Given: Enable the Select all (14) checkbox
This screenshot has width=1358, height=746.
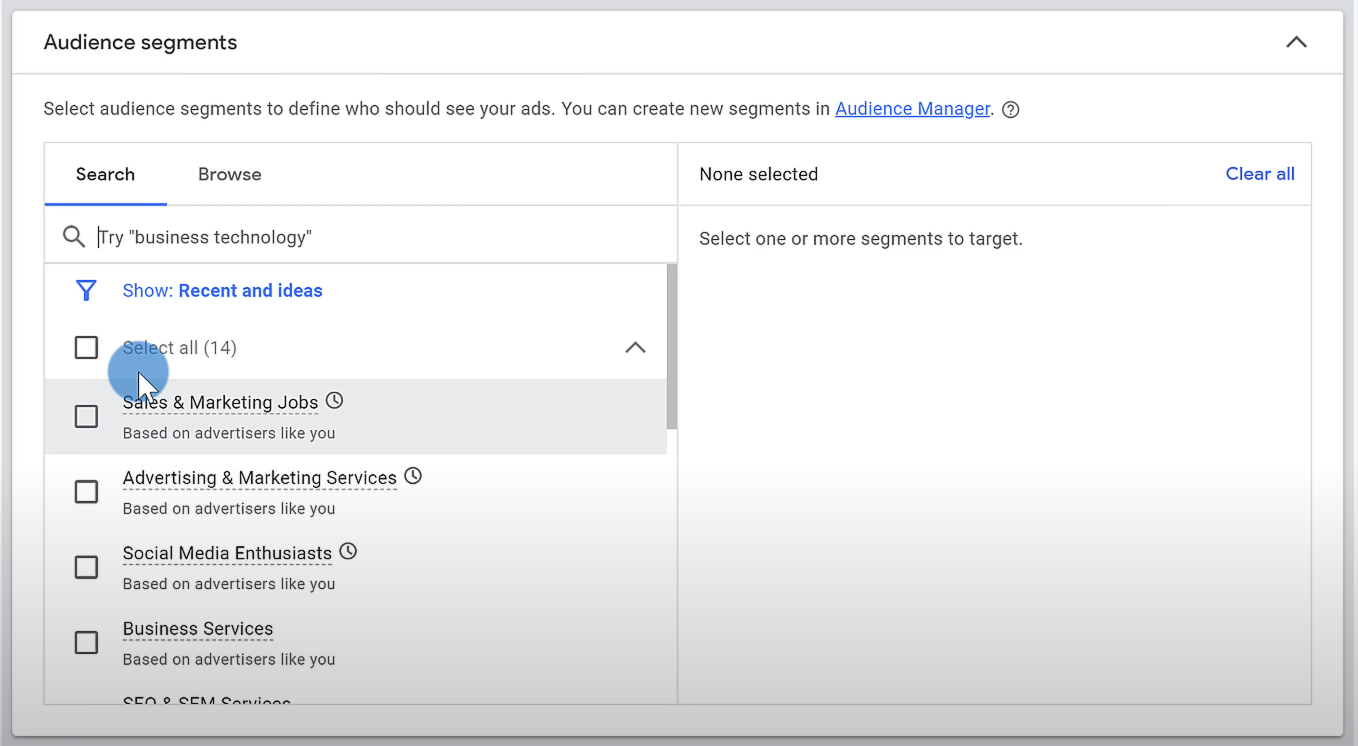Looking at the screenshot, I should 86,347.
